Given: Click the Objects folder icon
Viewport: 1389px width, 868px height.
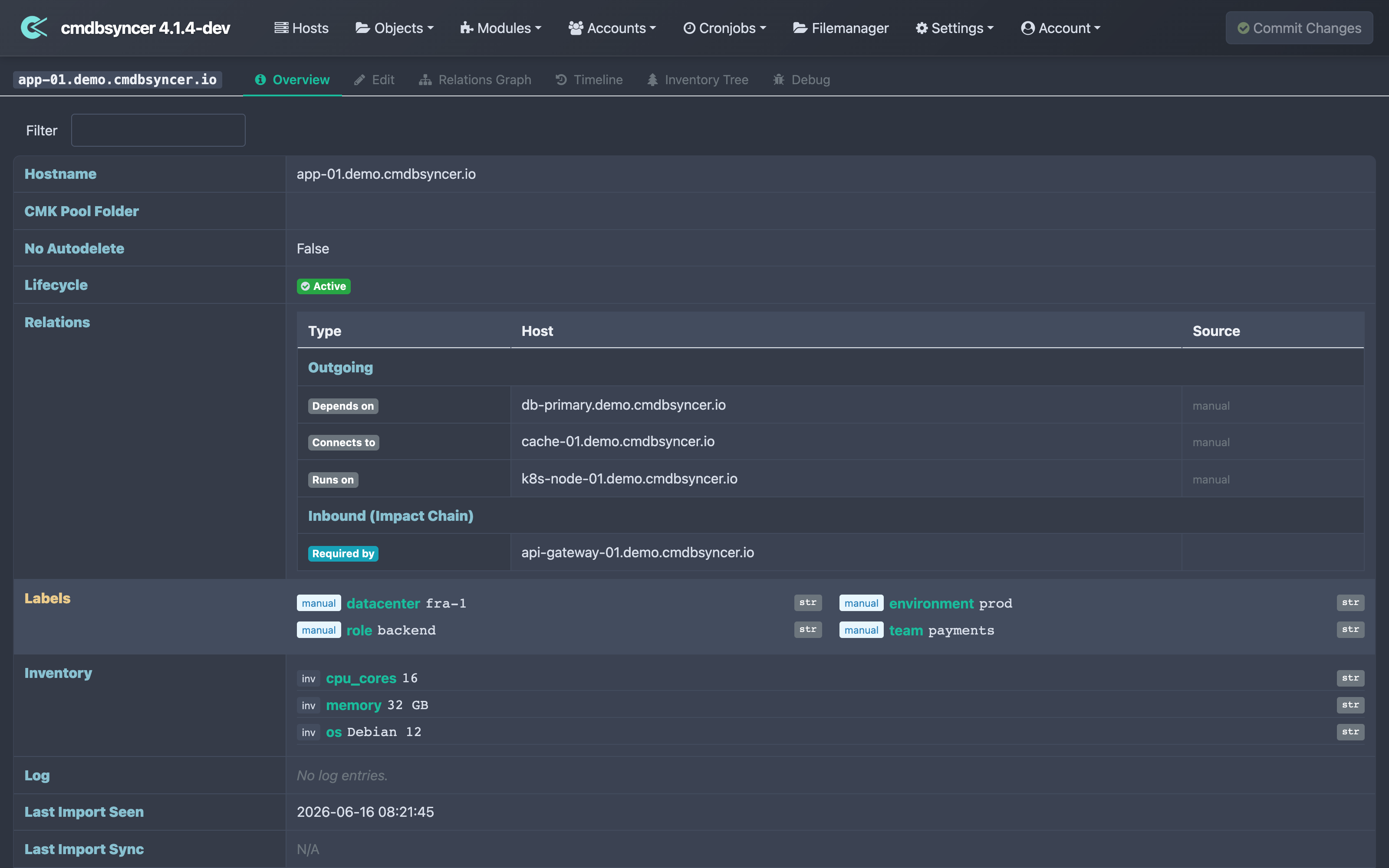Looking at the screenshot, I should (x=362, y=27).
